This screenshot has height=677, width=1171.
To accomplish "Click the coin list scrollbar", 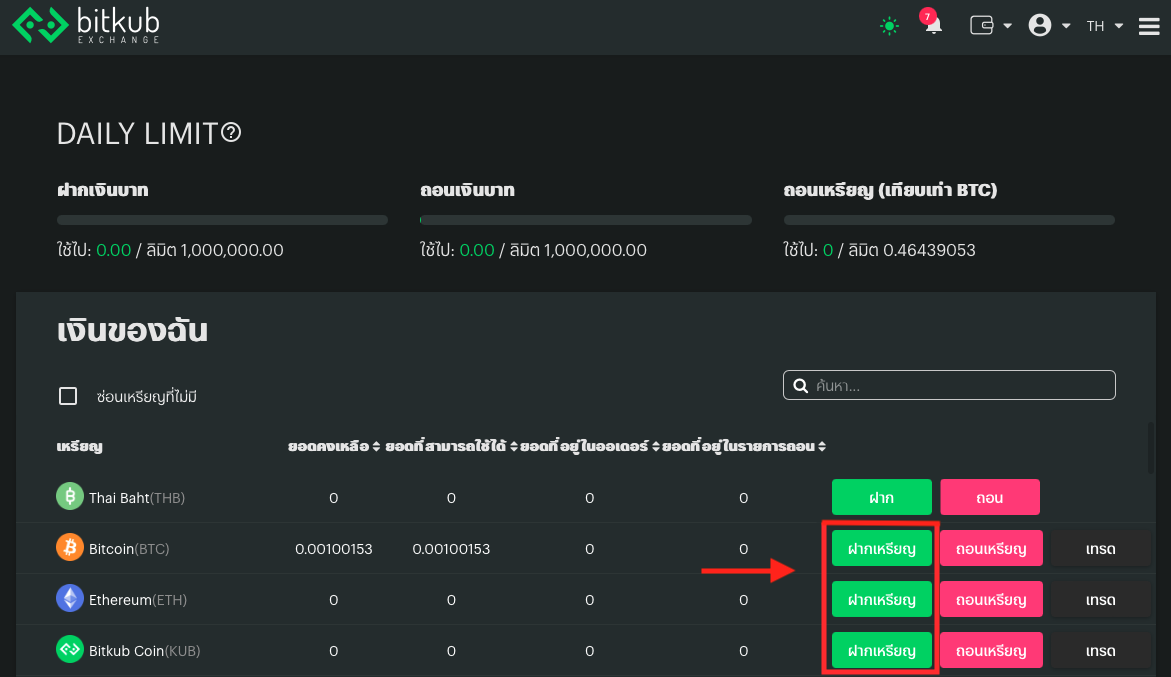I will [x=1151, y=448].
